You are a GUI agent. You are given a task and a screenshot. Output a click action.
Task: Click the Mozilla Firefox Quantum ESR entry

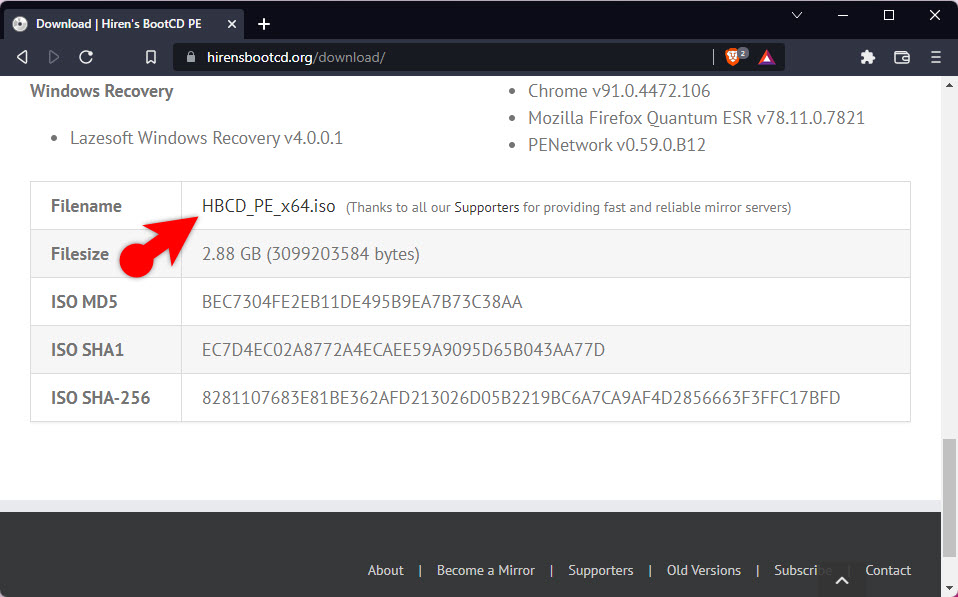click(696, 118)
